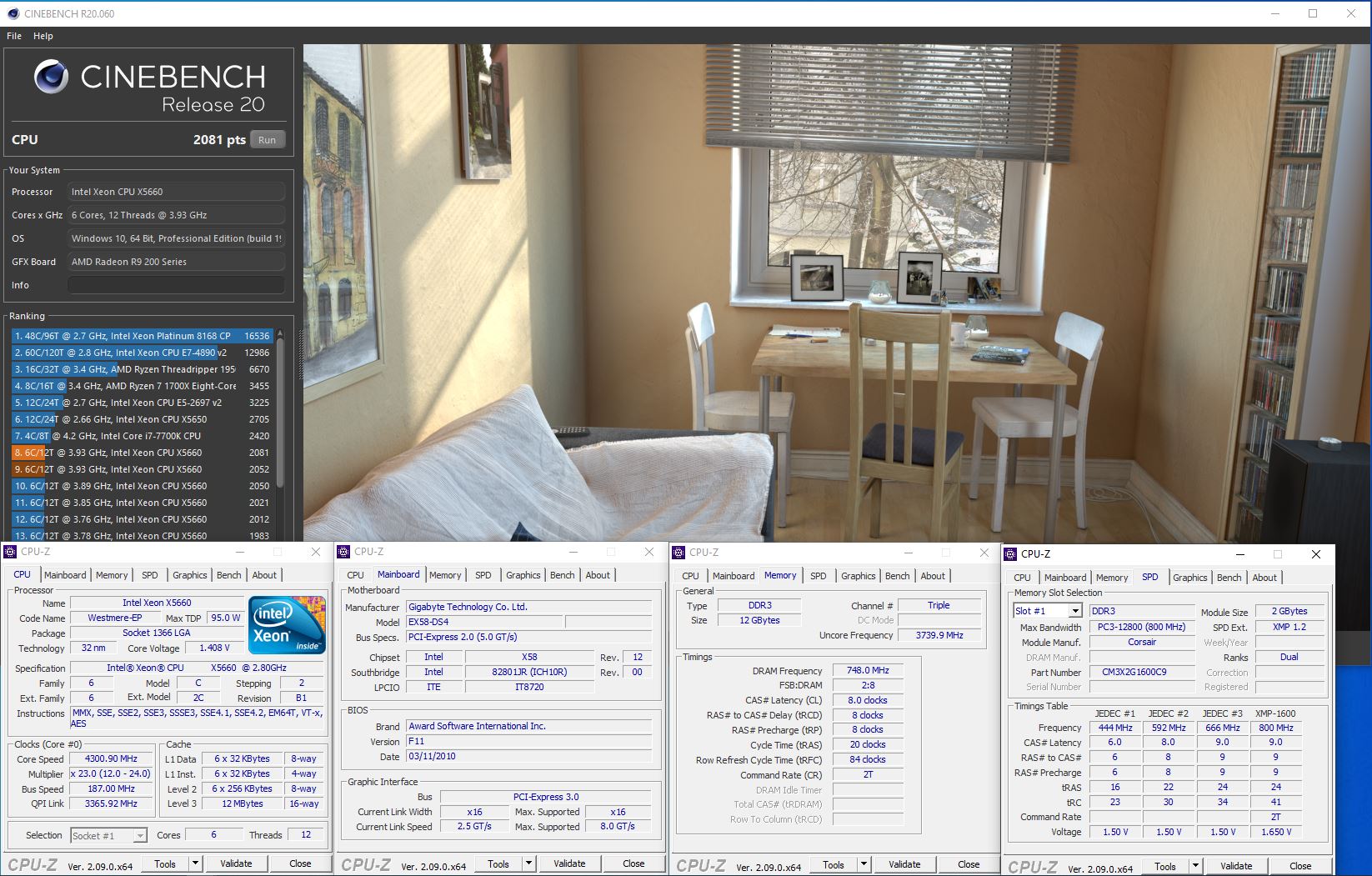Click Close button at bottom of Memory window

tap(969, 864)
